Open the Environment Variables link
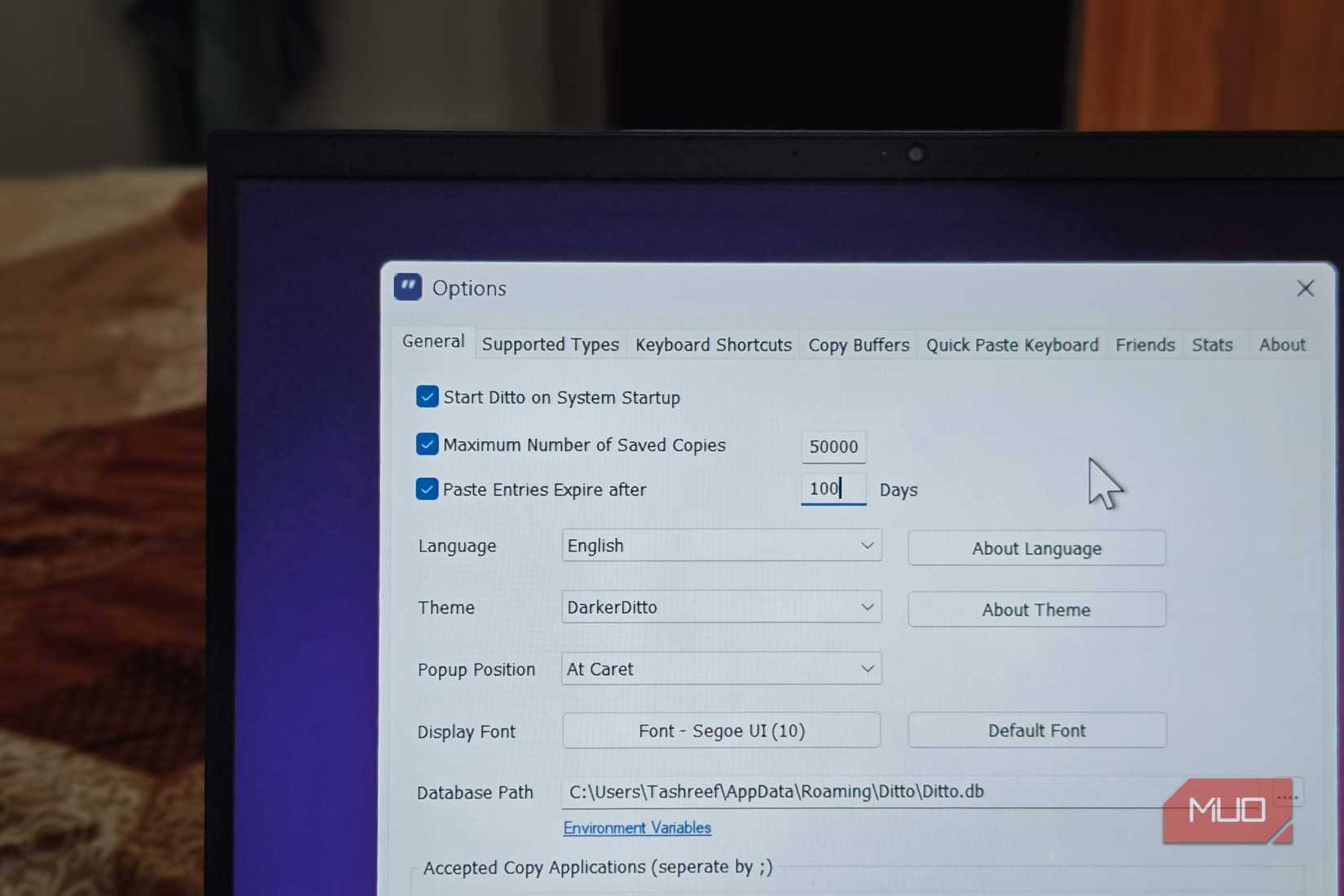The image size is (1344, 896). coord(637,828)
